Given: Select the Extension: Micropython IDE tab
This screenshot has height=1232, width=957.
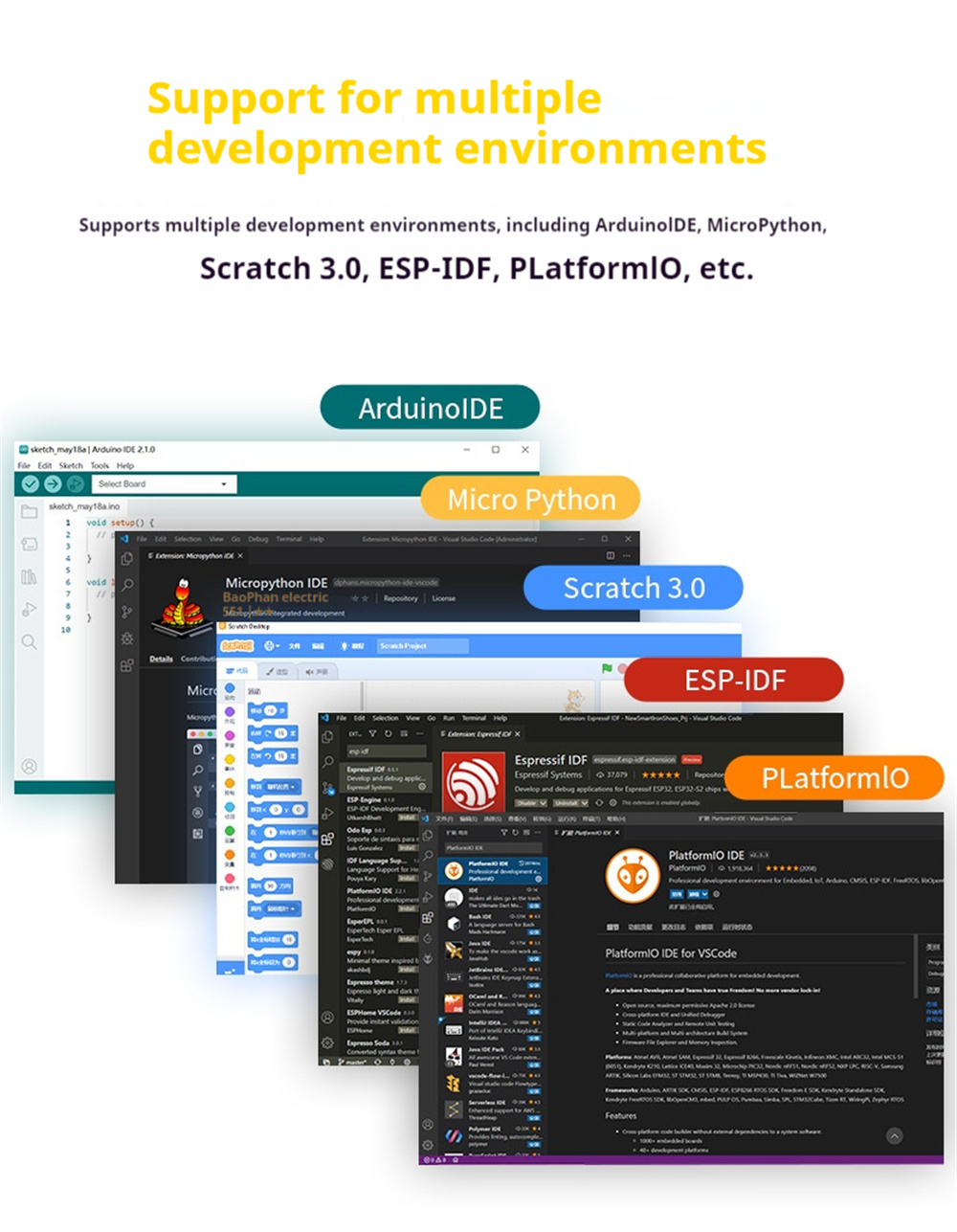Looking at the screenshot, I should (x=195, y=555).
